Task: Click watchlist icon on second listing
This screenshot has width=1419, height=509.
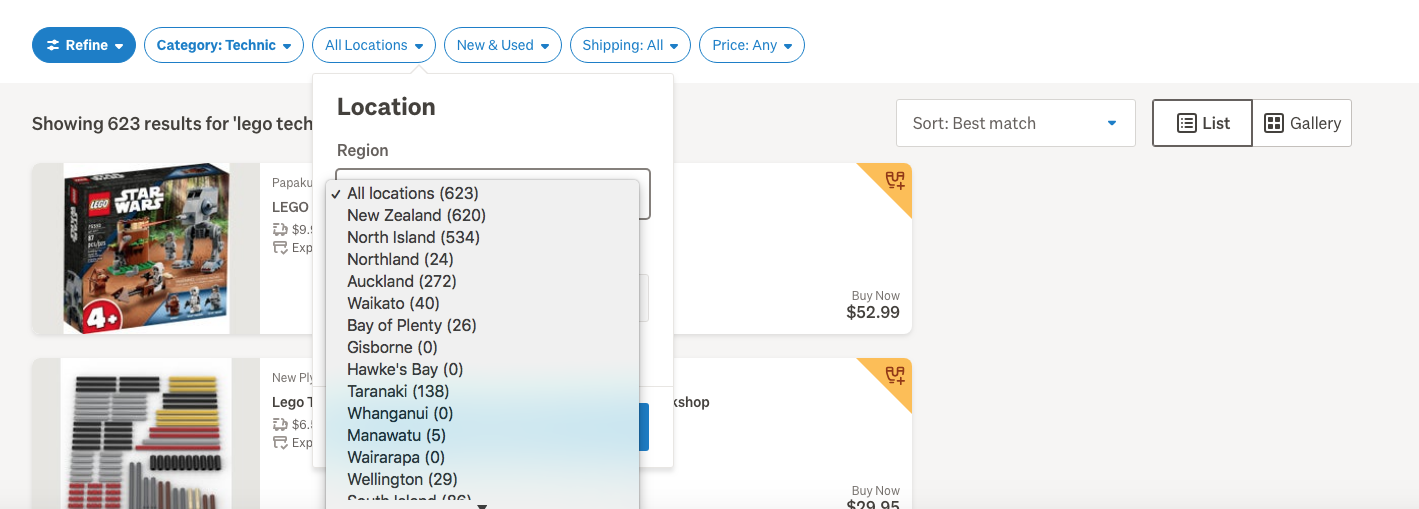Action: 894,376
